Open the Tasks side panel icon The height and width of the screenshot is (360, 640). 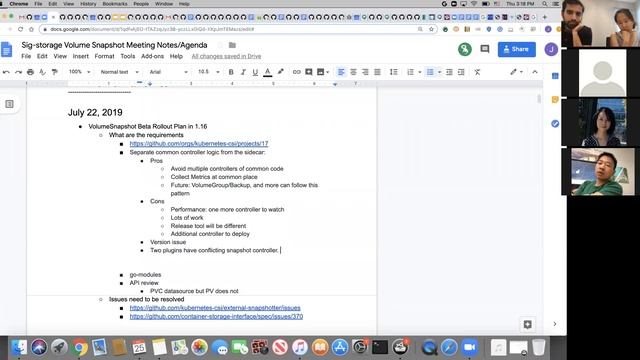pos(555,123)
